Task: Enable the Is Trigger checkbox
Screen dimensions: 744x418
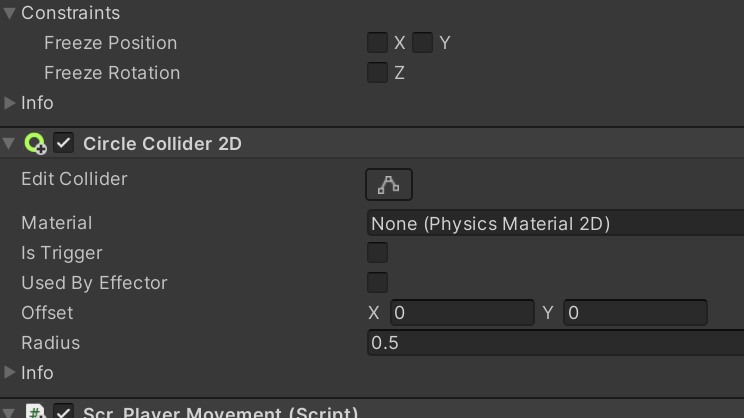Action: [x=377, y=253]
